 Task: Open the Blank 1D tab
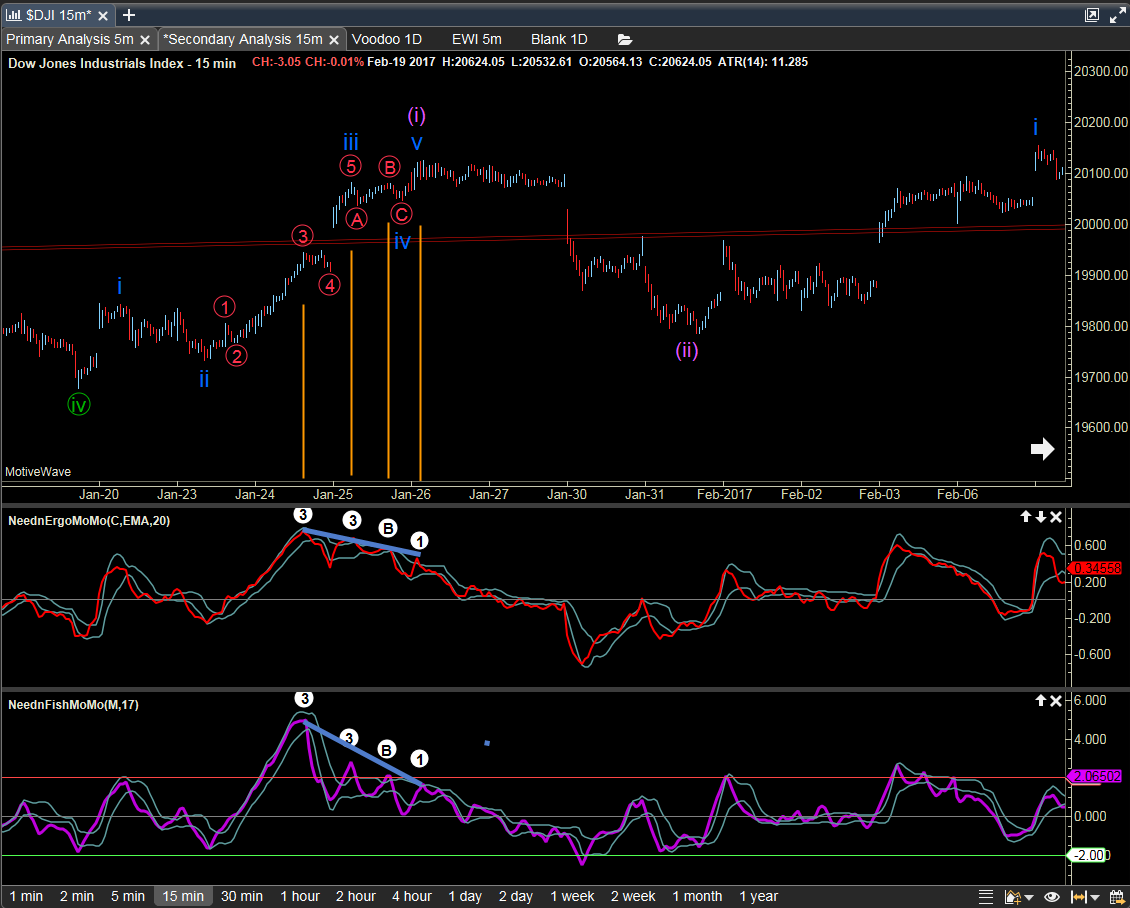559,40
